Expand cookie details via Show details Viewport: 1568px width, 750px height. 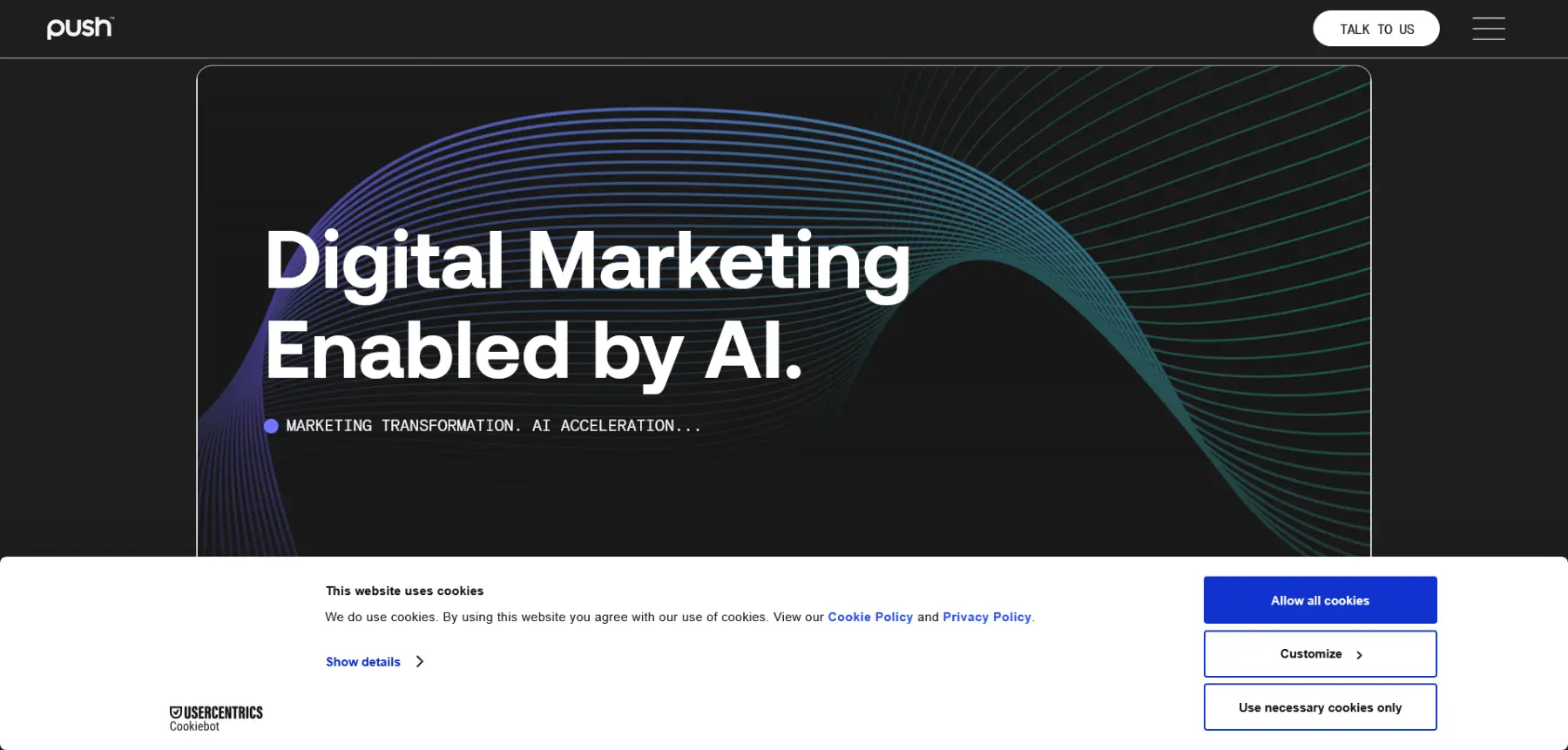[x=363, y=662]
